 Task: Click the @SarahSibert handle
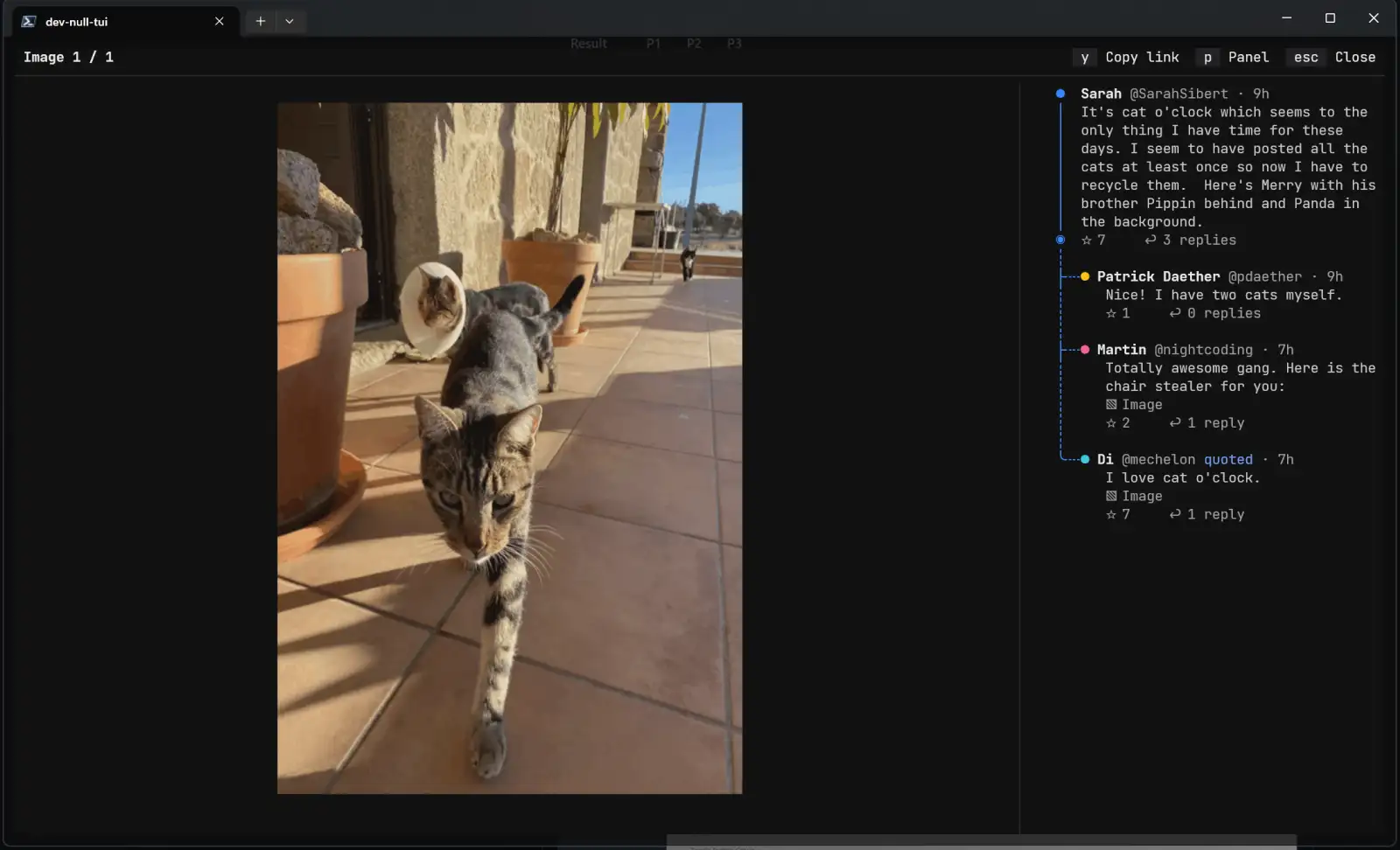tap(1179, 94)
